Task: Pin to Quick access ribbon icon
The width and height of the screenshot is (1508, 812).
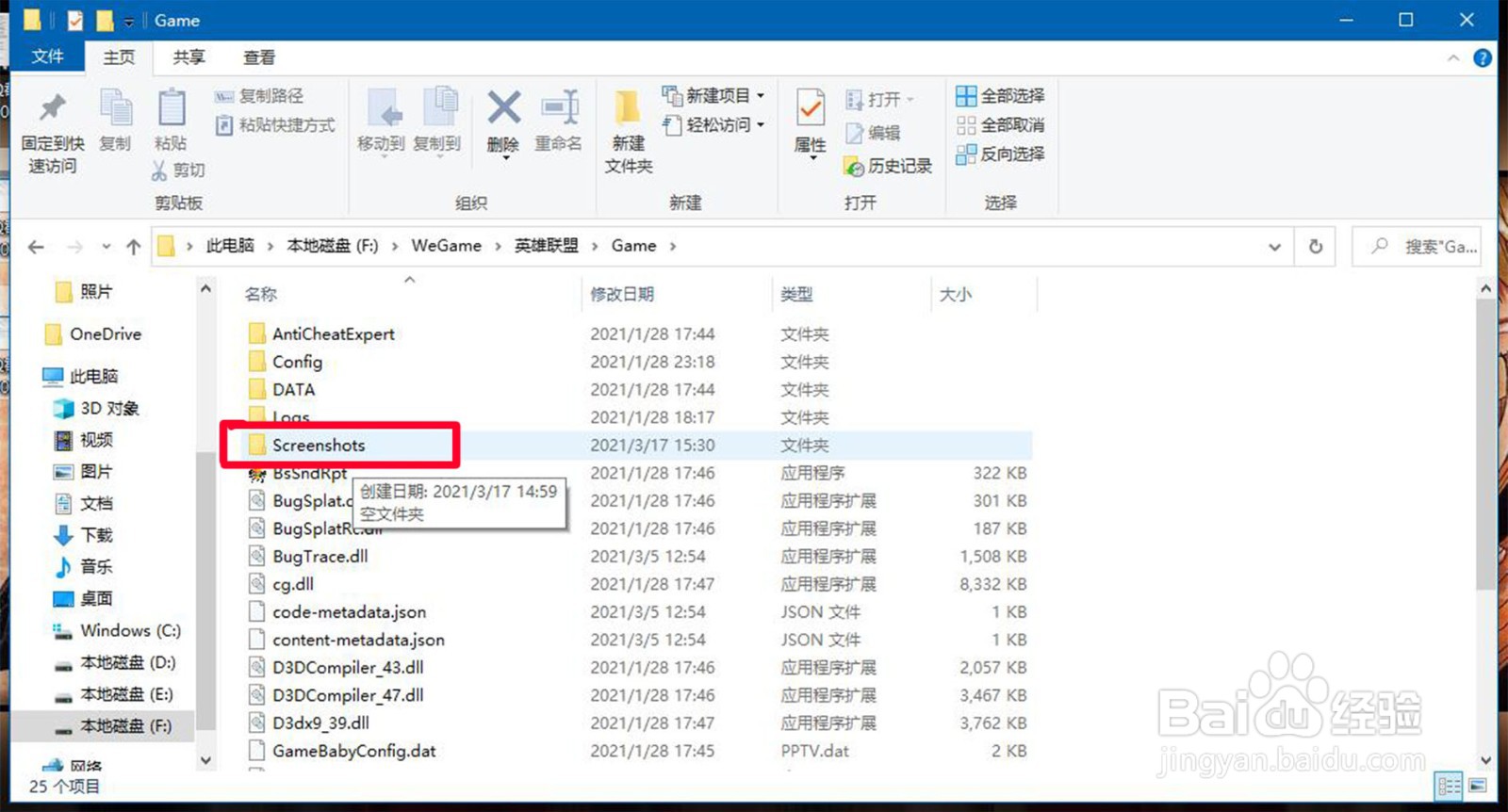Action: tap(52, 132)
